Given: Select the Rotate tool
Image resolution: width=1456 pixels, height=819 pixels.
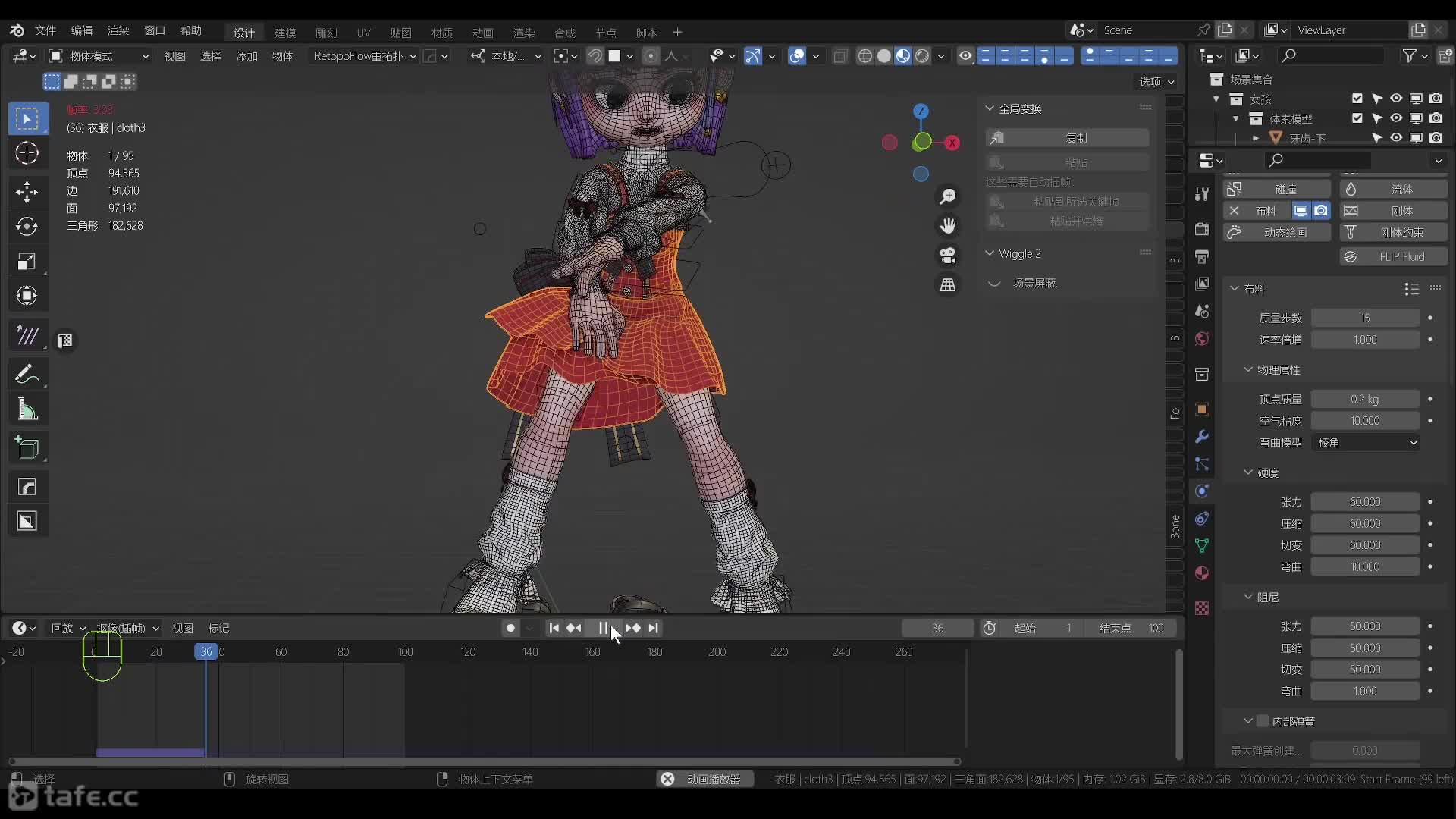Looking at the screenshot, I should [27, 226].
